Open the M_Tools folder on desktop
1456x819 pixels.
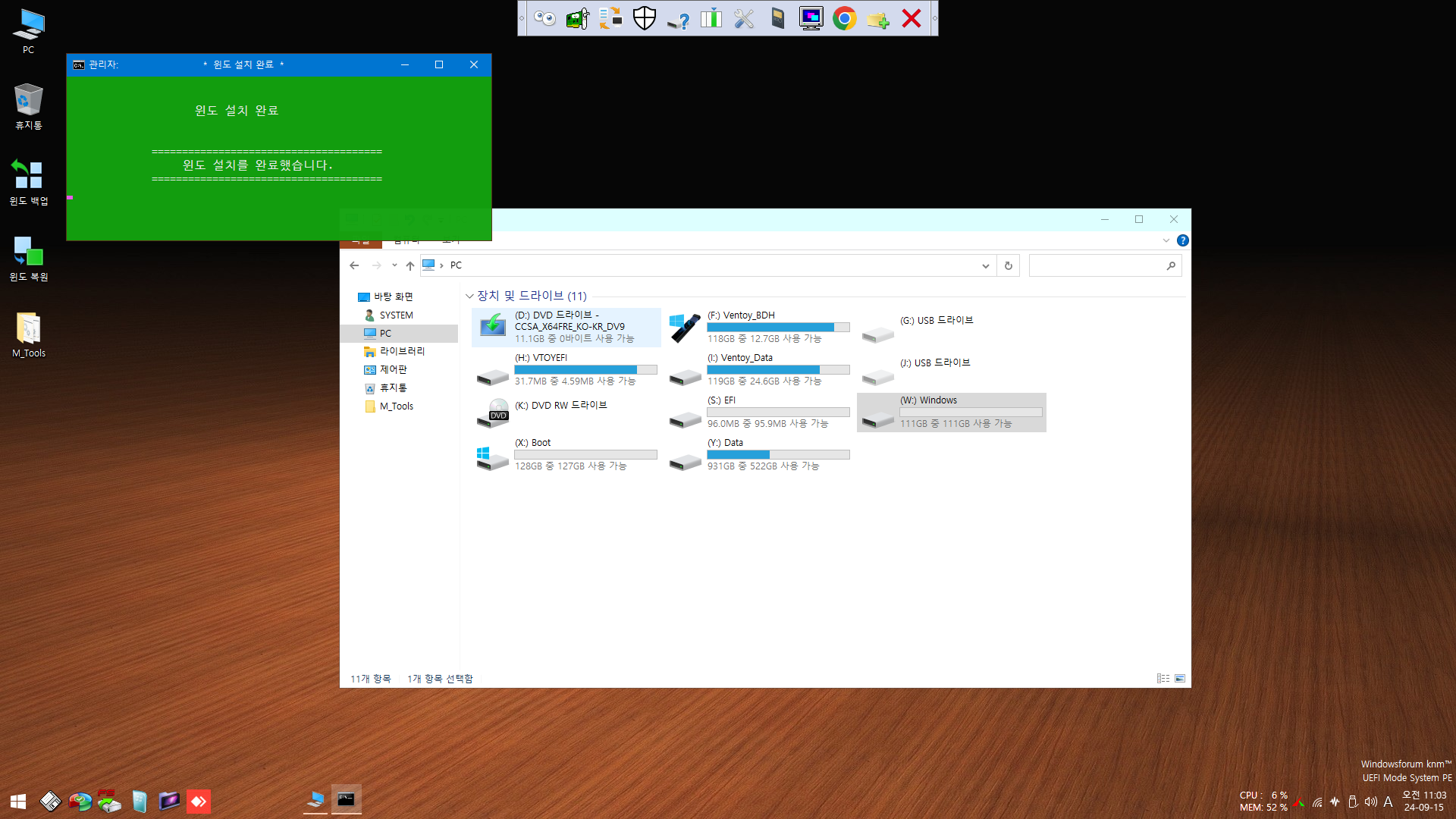coord(29,334)
